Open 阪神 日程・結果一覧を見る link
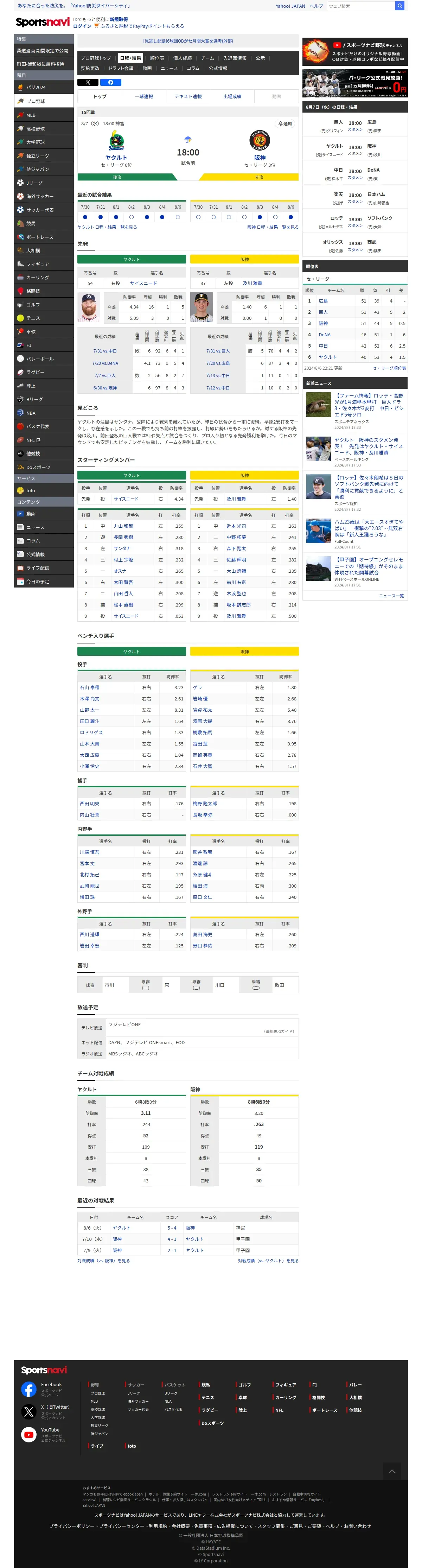Image resolution: width=422 pixels, height=1568 pixels. coord(273,227)
